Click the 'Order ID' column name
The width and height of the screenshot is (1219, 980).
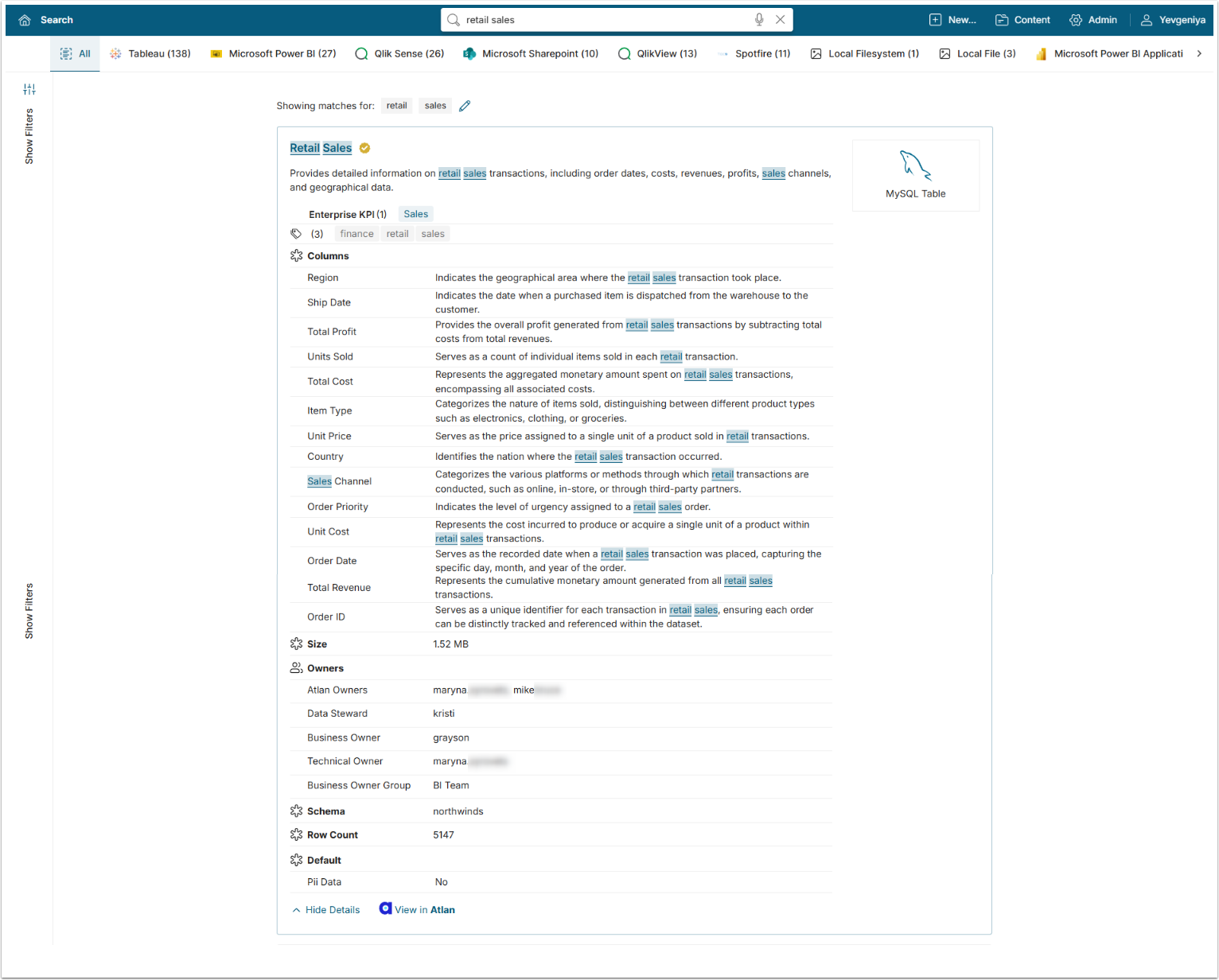(x=326, y=617)
